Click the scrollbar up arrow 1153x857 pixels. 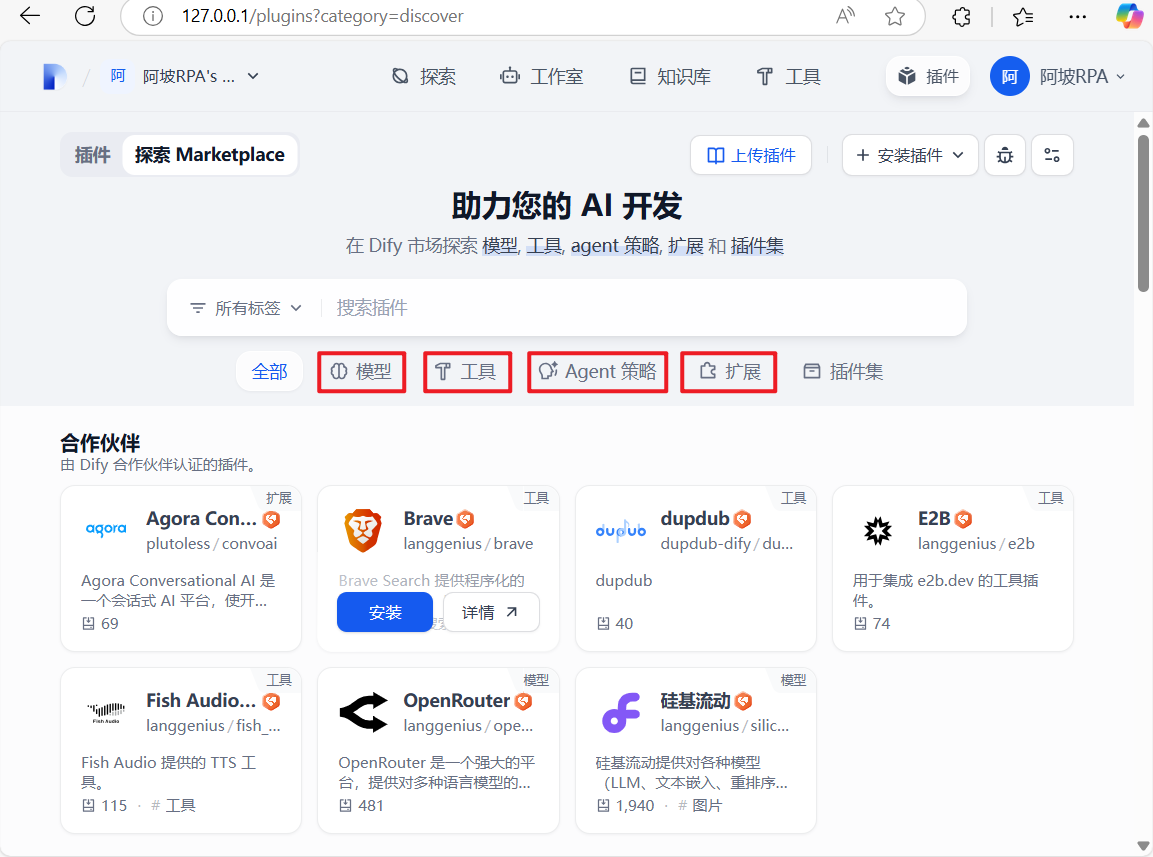(1143, 123)
